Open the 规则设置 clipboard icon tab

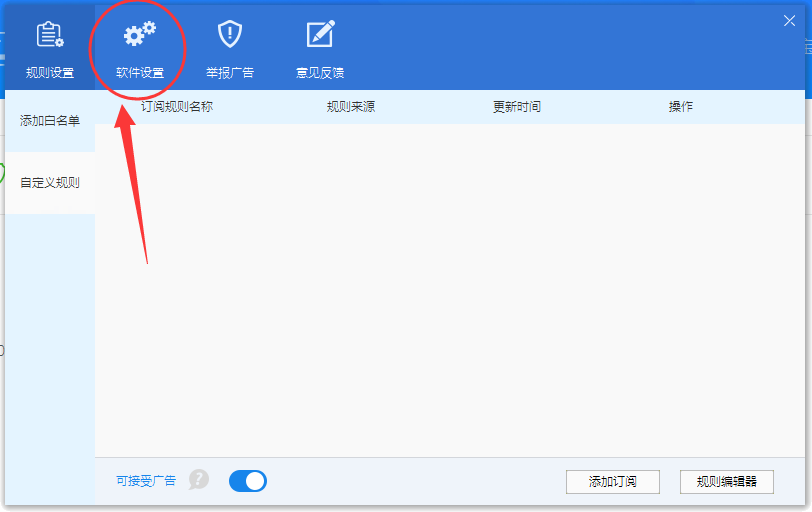(50, 35)
